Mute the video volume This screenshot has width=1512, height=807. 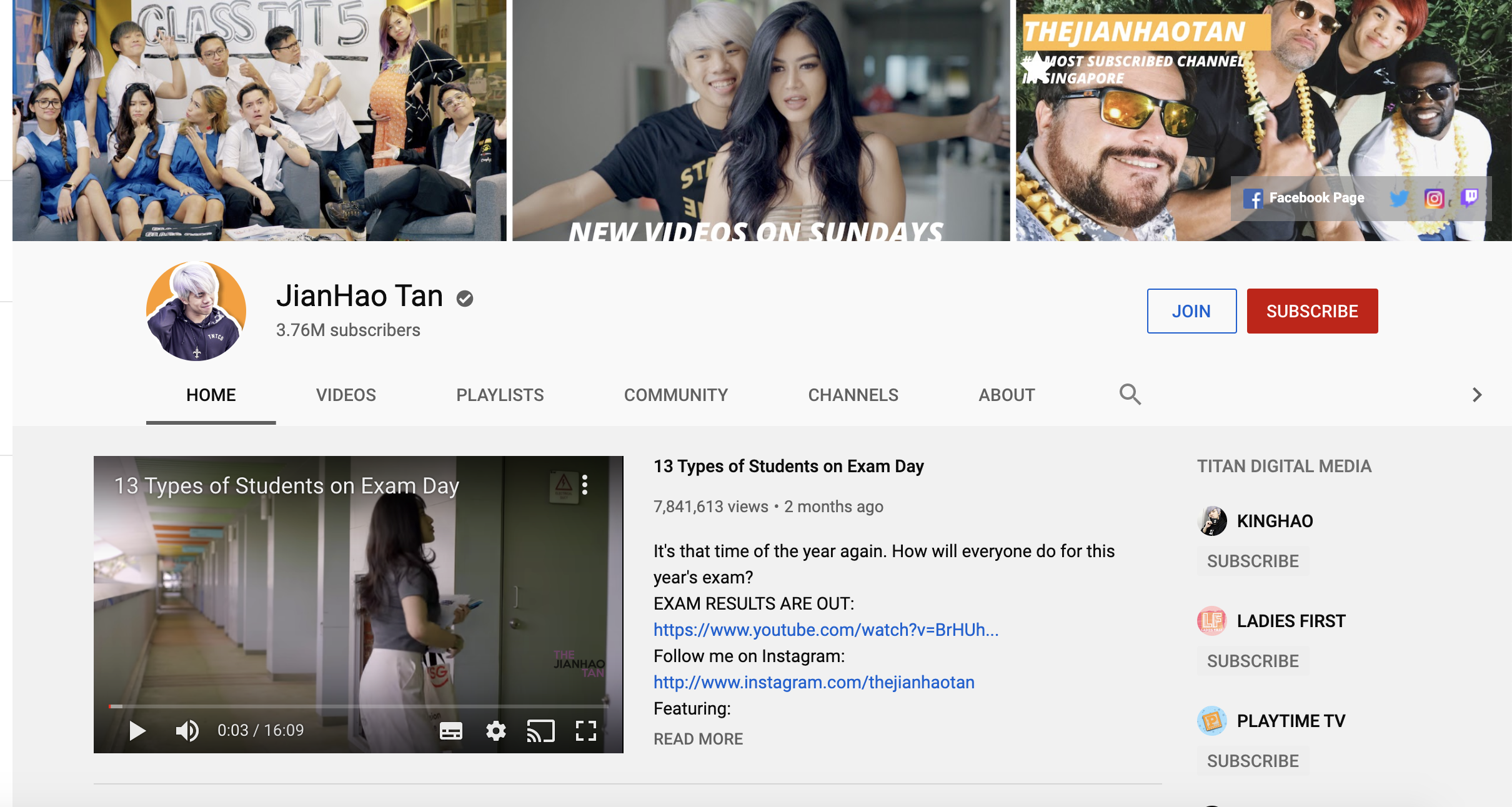(187, 730)
